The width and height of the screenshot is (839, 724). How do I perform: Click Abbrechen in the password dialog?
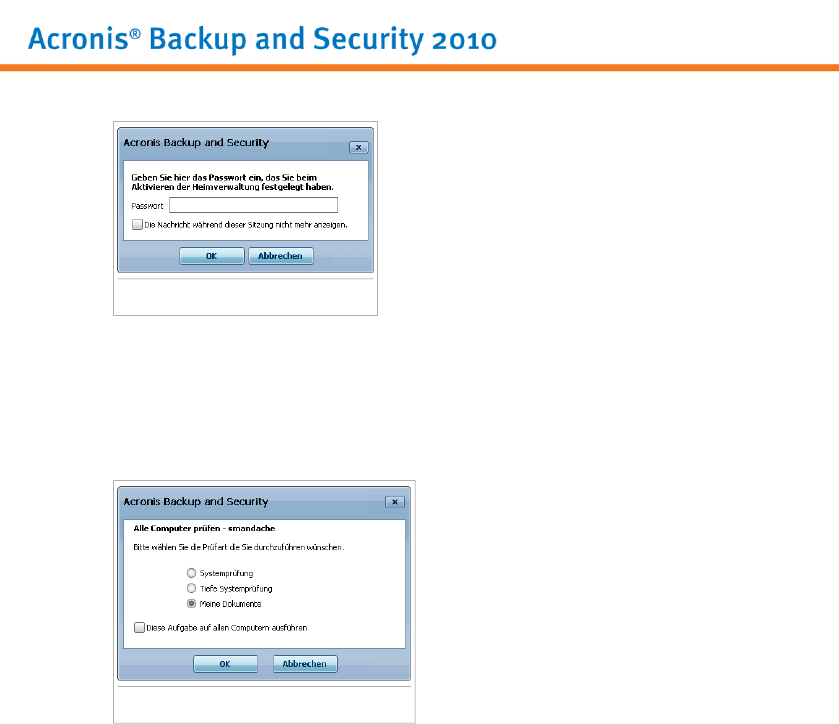coord(280,256)
